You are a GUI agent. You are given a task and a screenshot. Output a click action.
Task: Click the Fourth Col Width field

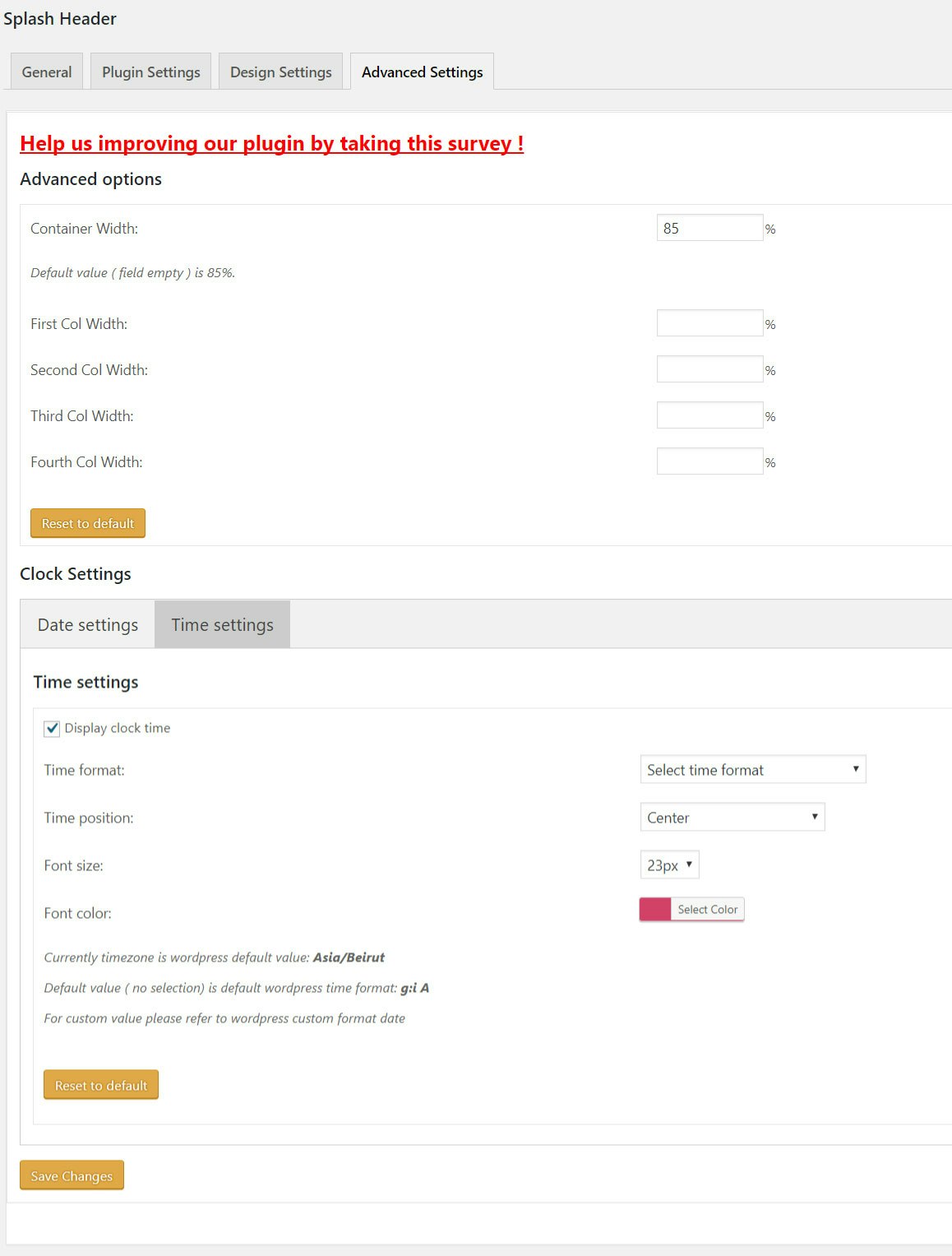pyautogui.click(x=709, y=461)
